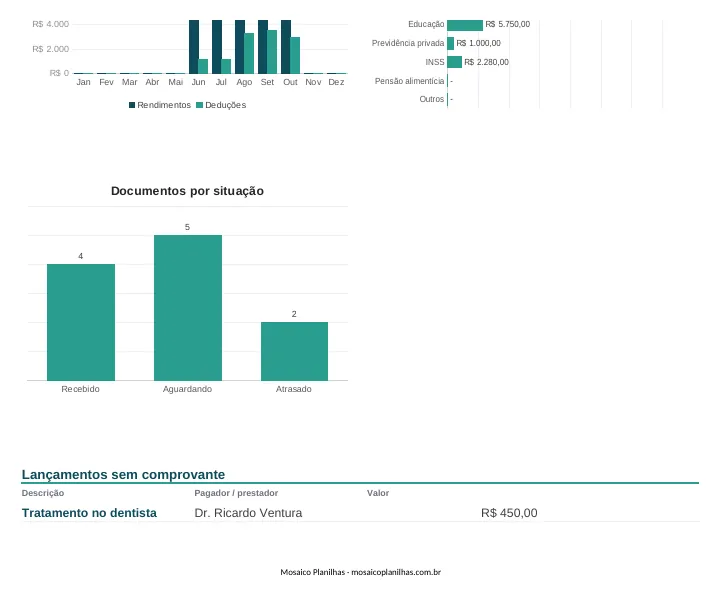
Task: Click the data label 4 above Recebido
Action: click(81, 256)
